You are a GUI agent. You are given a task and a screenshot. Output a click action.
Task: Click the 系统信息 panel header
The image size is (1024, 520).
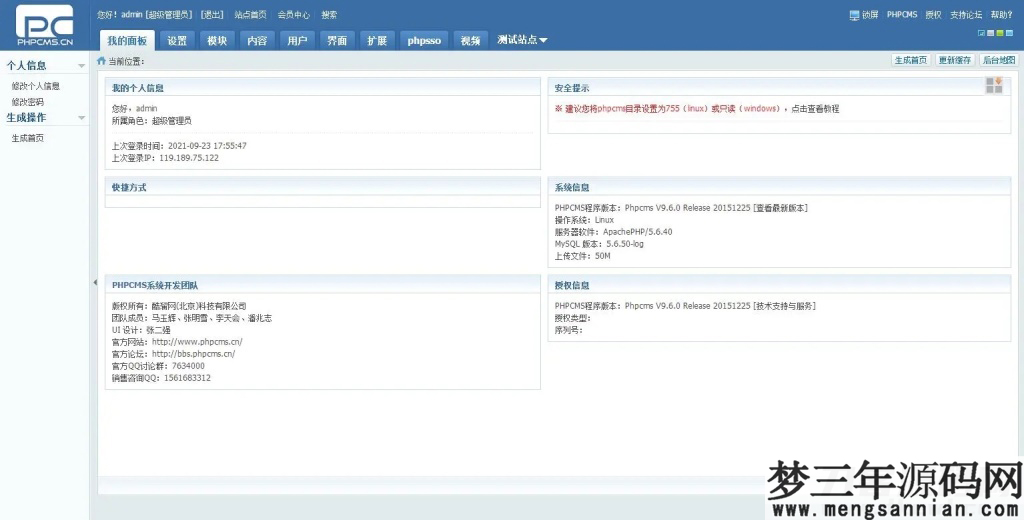779,187
